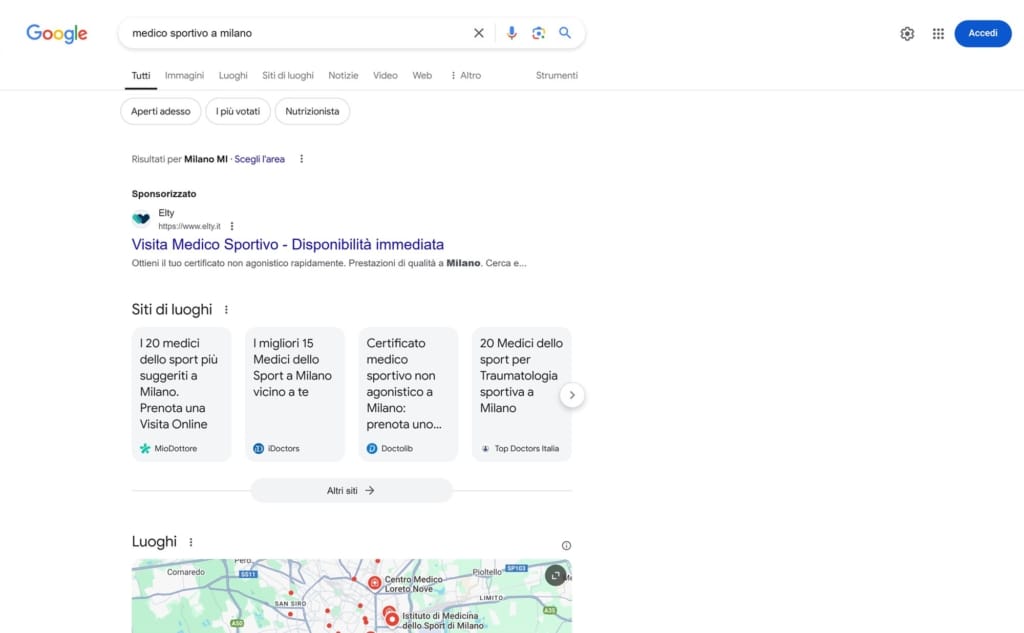Click the blue magnifier search icon

(565, 33)
